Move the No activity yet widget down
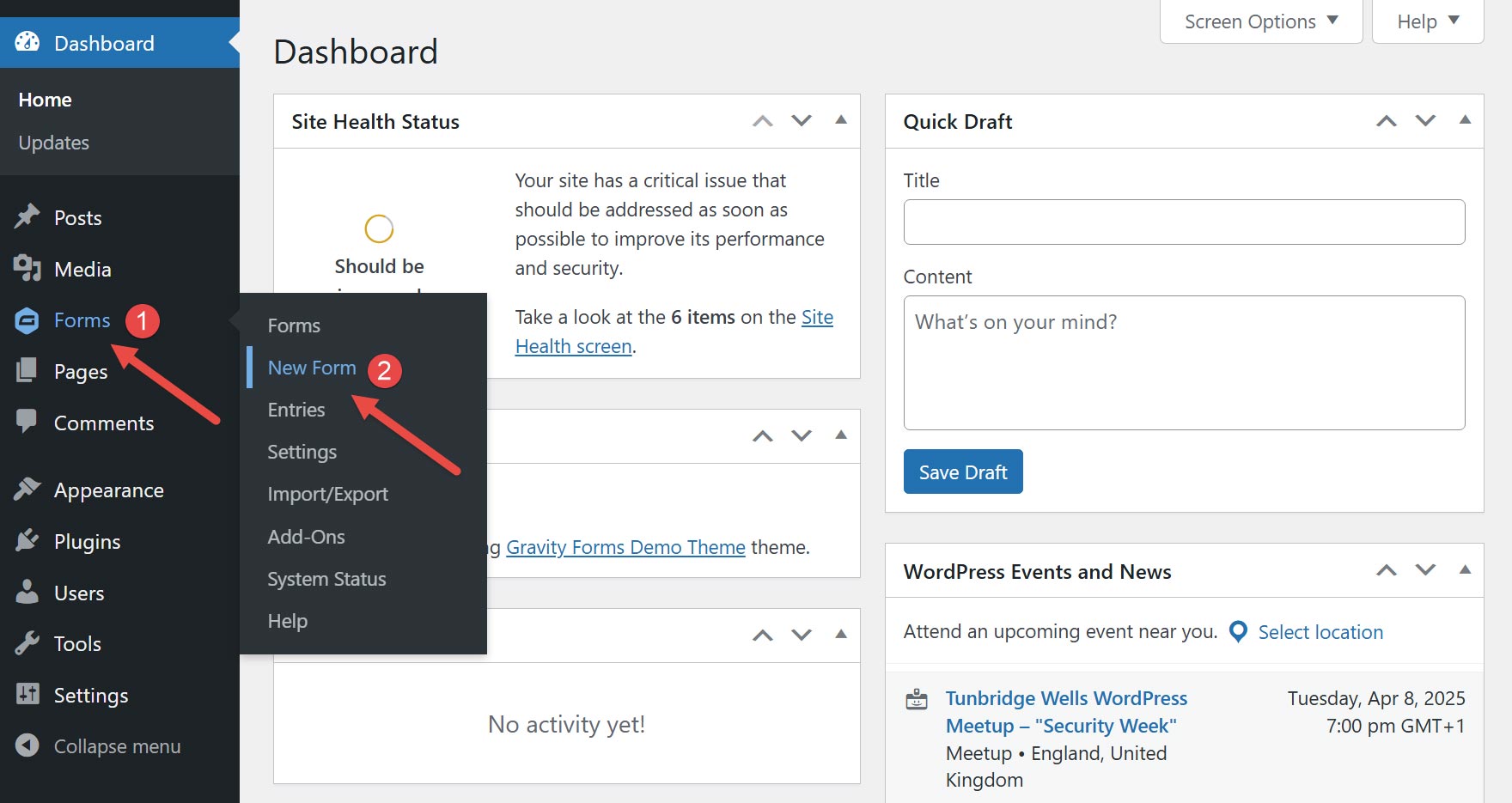The image size is (1512, 803). (x=802, y=636)
